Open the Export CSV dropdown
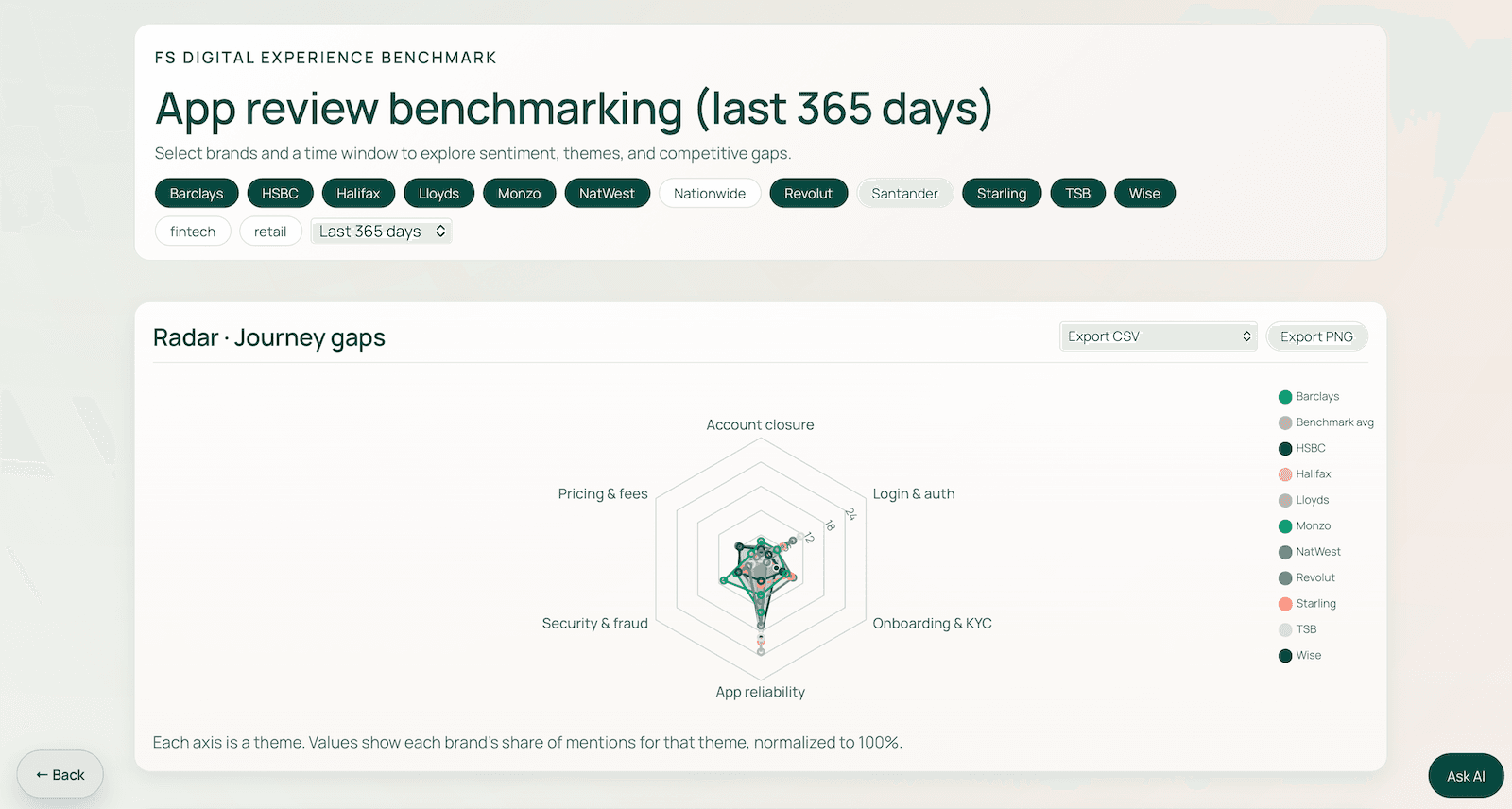 [x=1158, y=336]
